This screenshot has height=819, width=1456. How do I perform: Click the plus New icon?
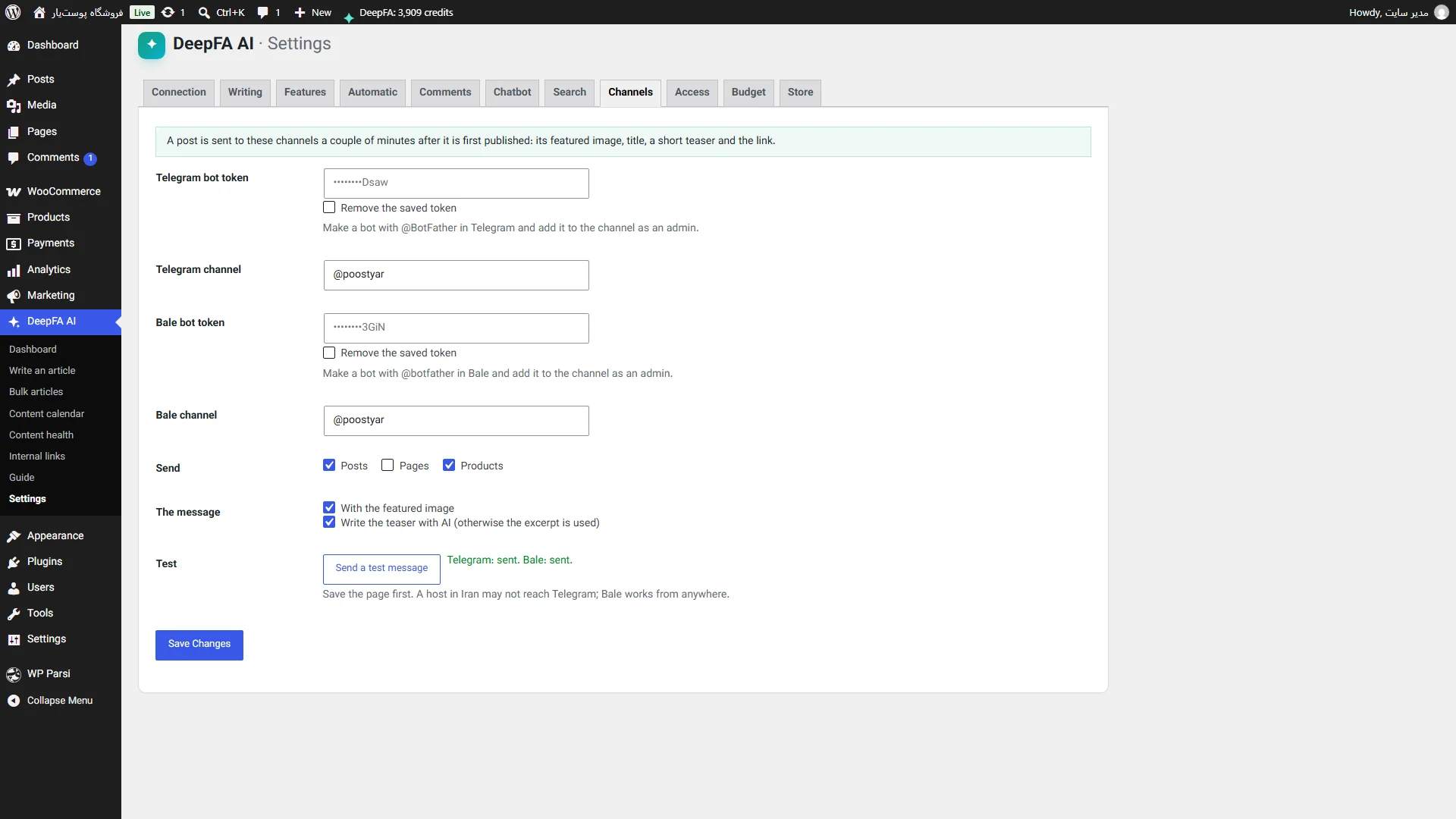[300, 12]
